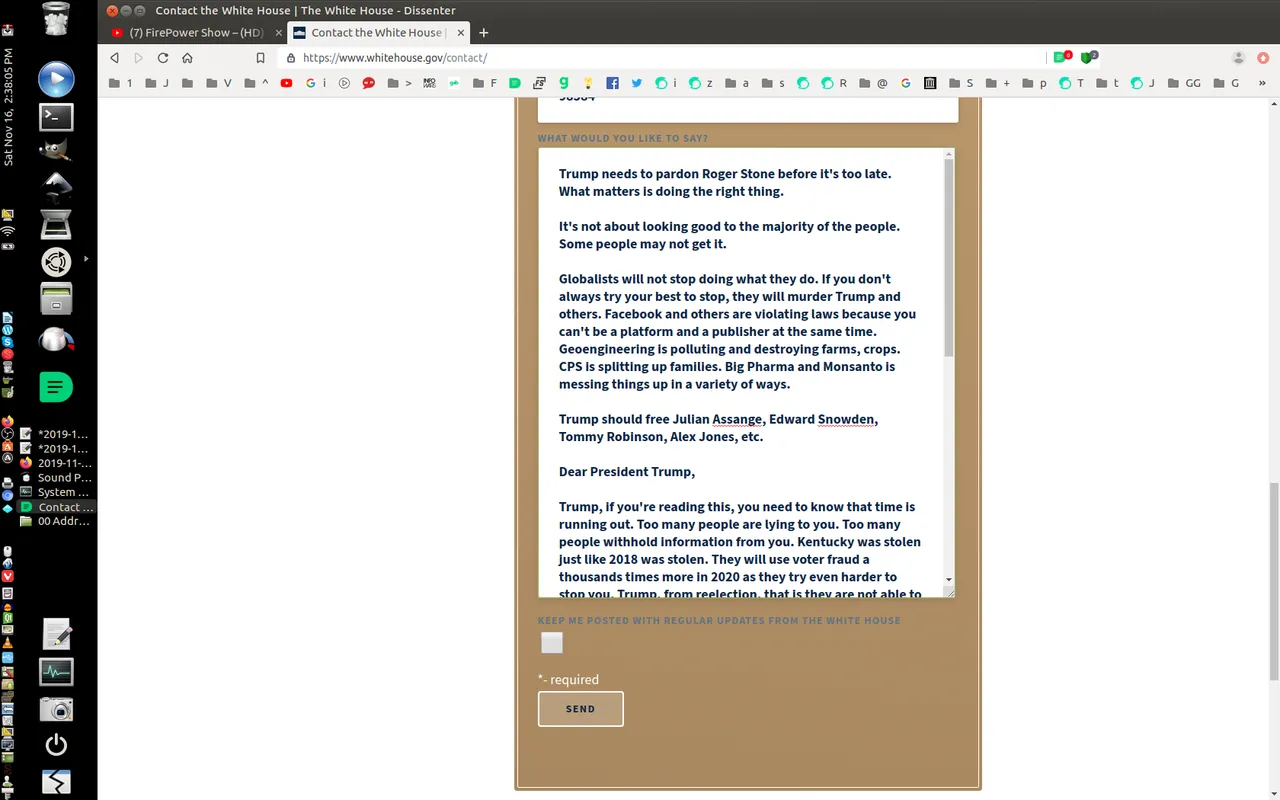Bookmark this page with the bookmark icon
1280x800 pixels.
pyautogui.click(x=260, y=58)
